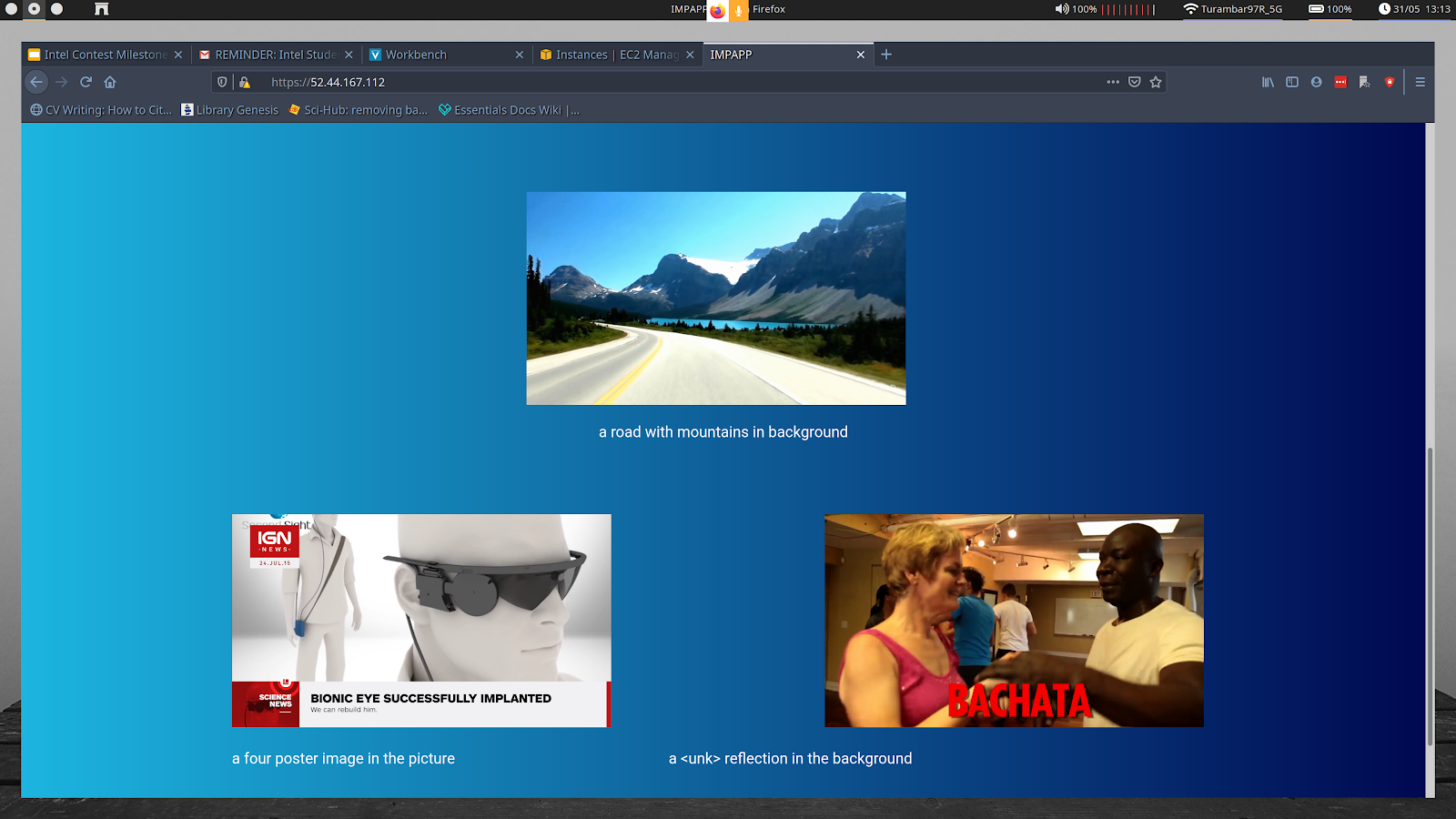1456x819 pixels.
Task: Click the red LastPass extension icon
Action: coord(1340,82)
